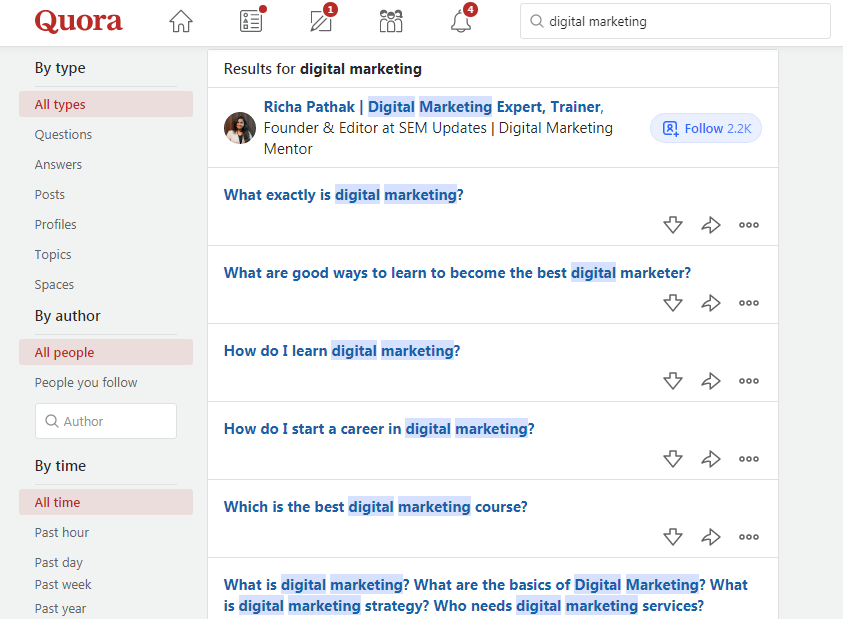Click the Author search field
The image size is (843, 619).
click(106, 421)
